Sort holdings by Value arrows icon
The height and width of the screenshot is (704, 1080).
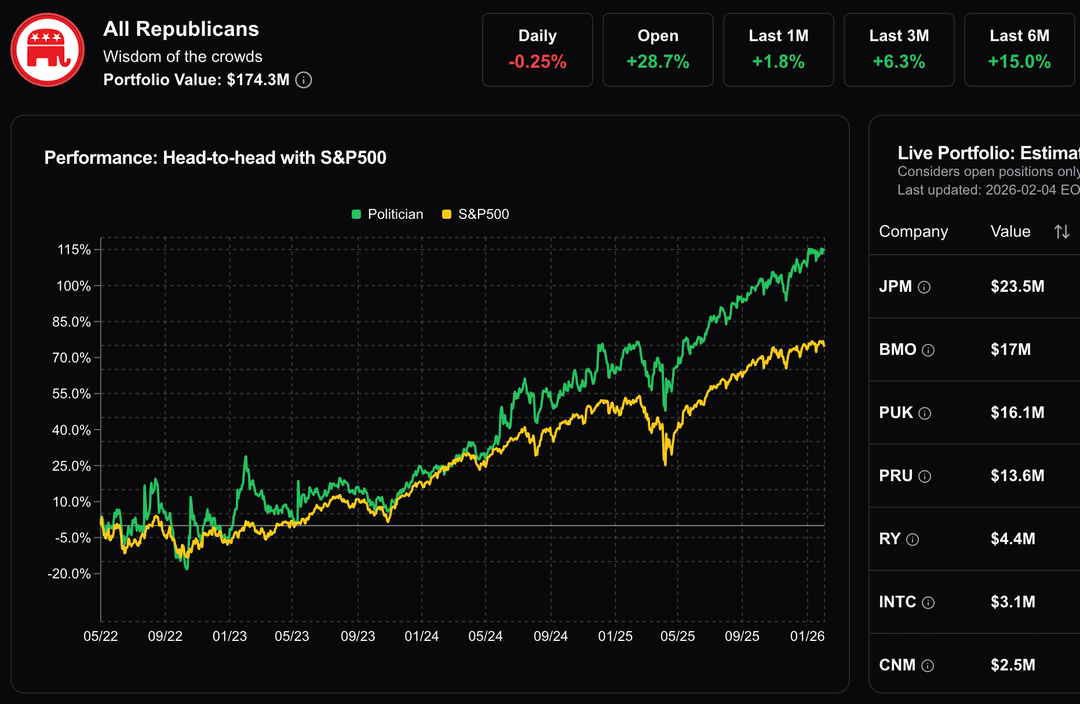pos(1061,232)
